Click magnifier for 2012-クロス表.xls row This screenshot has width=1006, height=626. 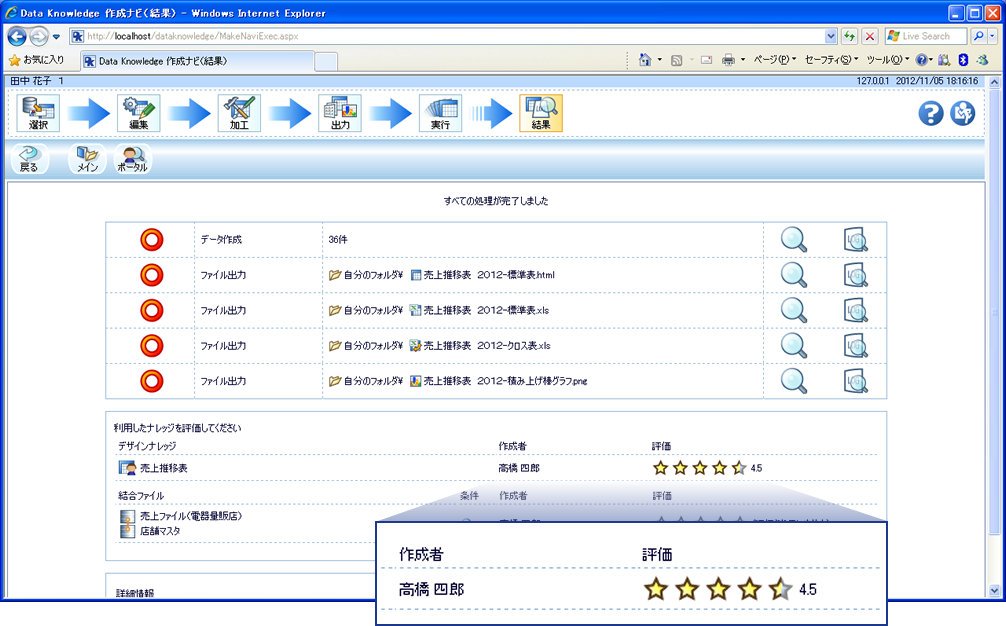(x=794, y=345)
